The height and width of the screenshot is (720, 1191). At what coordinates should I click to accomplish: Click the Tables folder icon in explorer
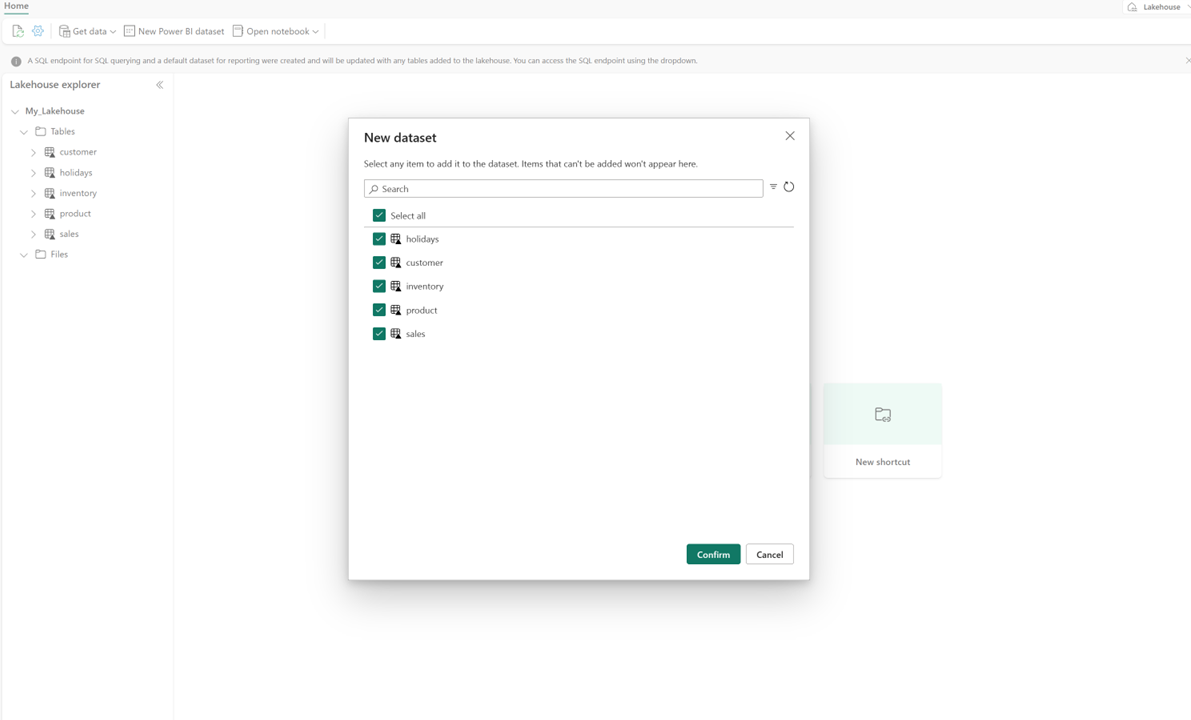pos(41,131)
